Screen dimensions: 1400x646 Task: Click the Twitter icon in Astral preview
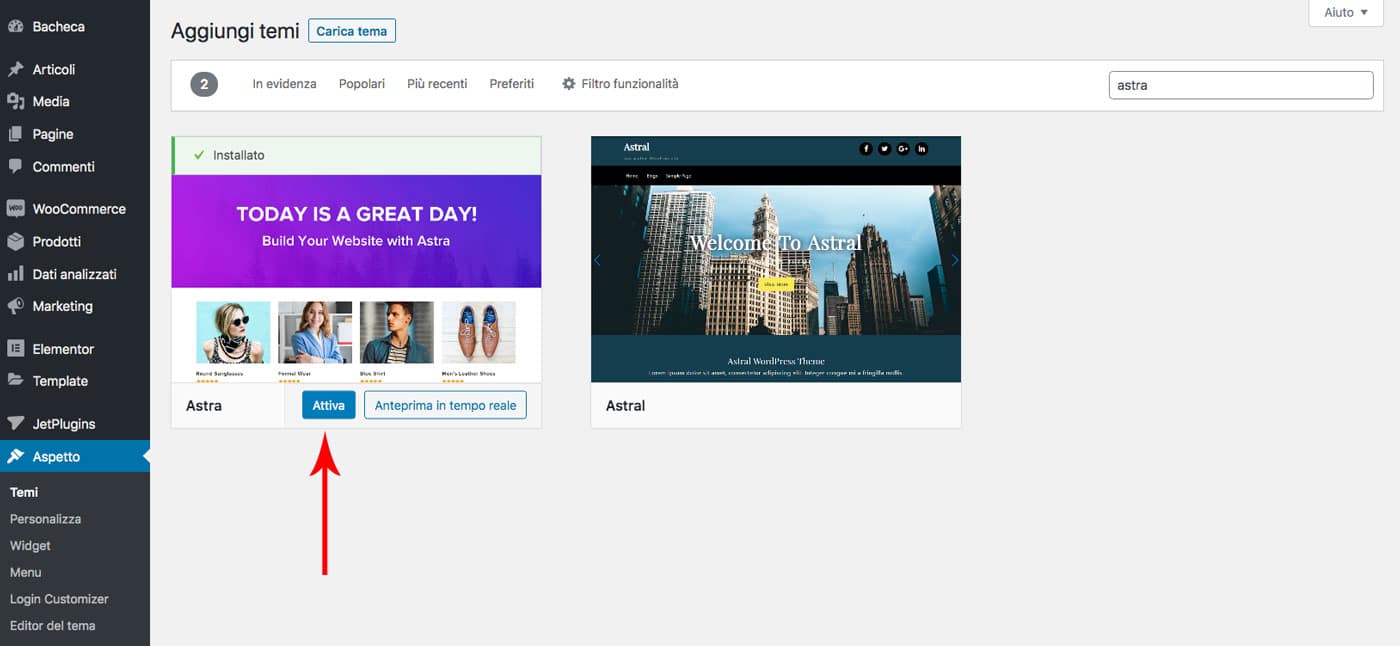pos(885,149)
